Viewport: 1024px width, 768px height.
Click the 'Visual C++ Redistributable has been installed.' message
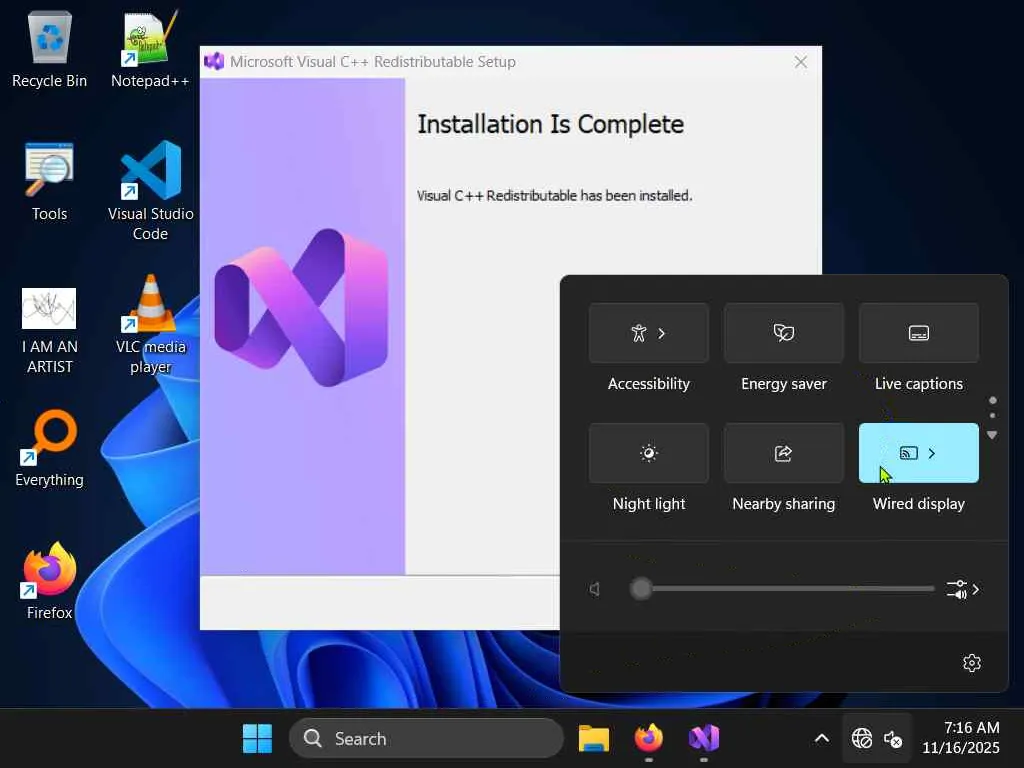coord(554,195)
